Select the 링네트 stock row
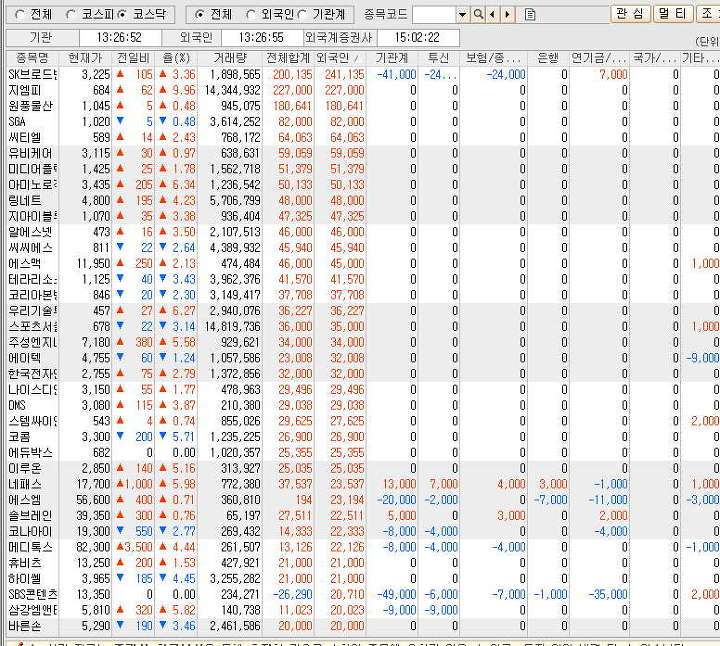Viewport: 720px width, 646px height. point(363,201)
